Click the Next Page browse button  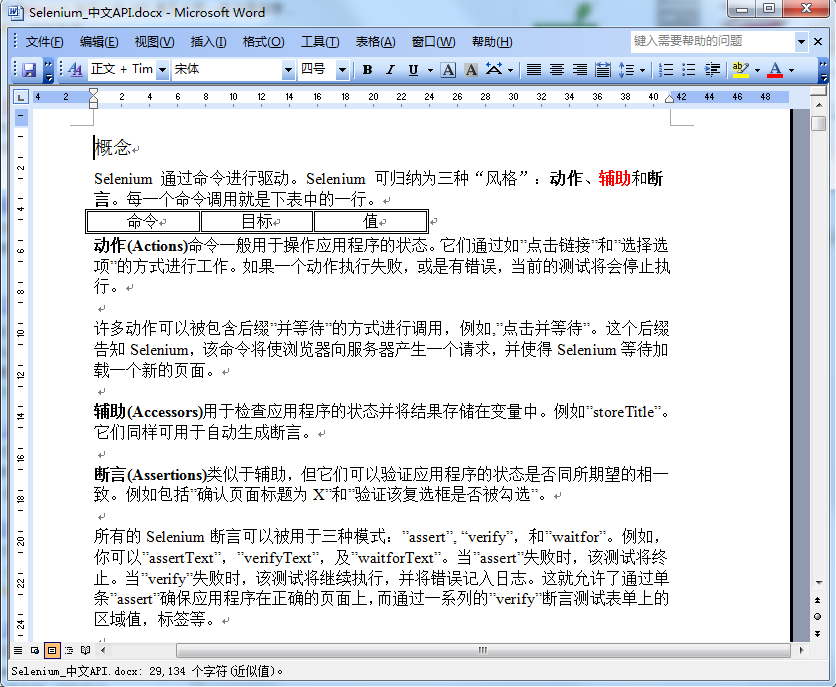[x=818, y=634]
